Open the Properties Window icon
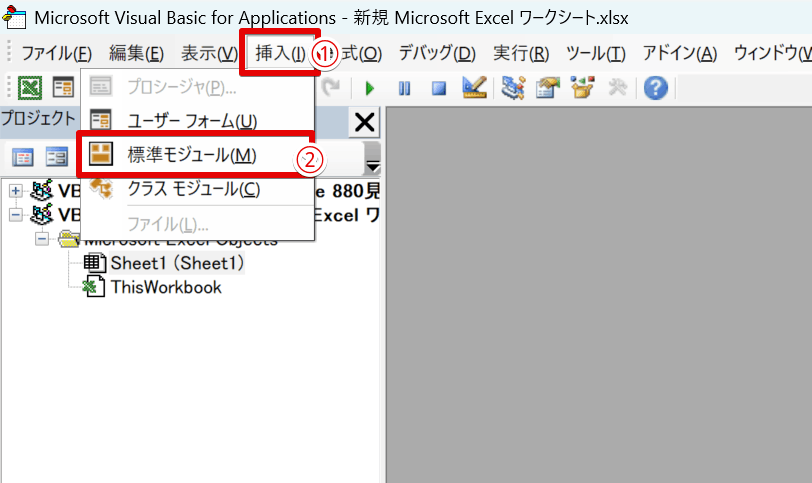The width and height of the screenshot is (812, 483). pos(546,89)
